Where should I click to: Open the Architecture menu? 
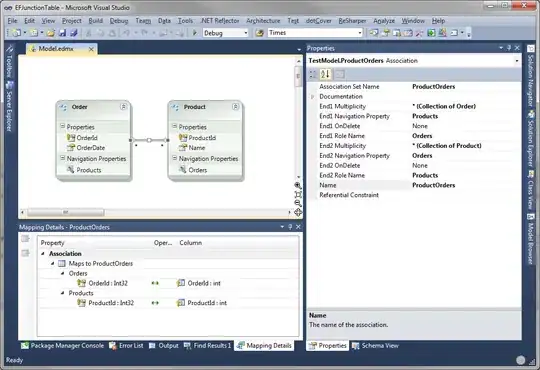(263, 21)
